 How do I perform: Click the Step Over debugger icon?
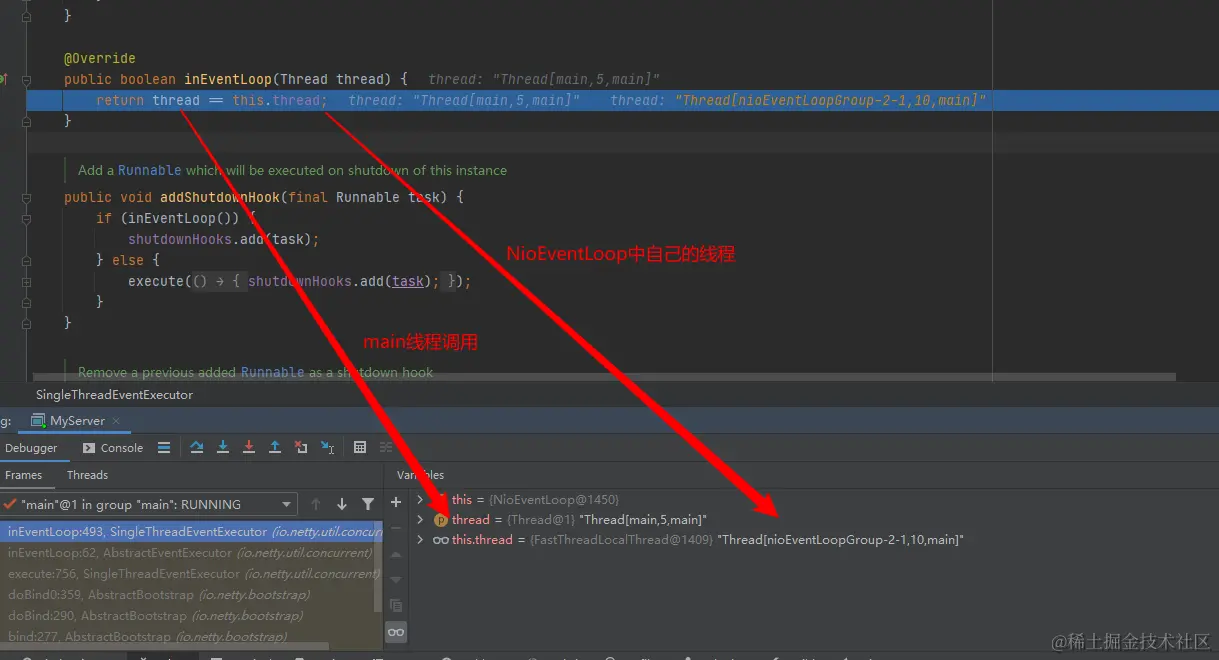(197, 448)
